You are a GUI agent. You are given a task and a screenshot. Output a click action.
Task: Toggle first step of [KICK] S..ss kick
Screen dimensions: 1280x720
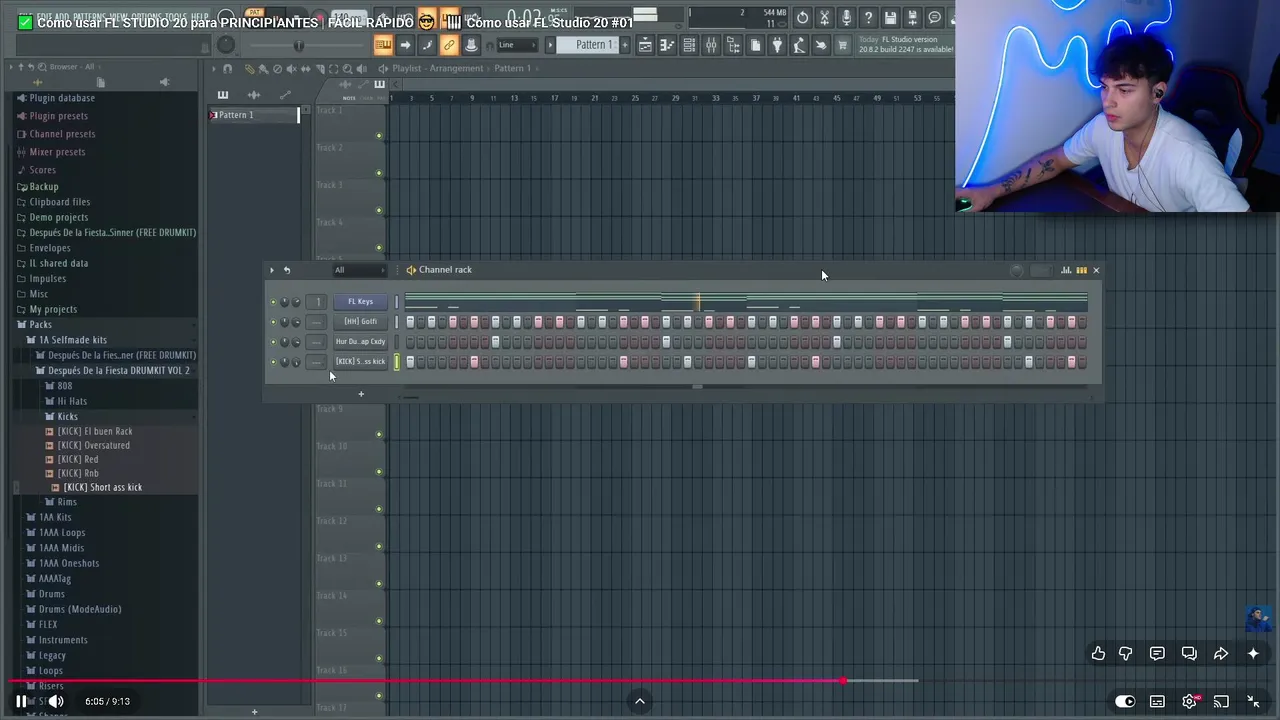(410, 362)
